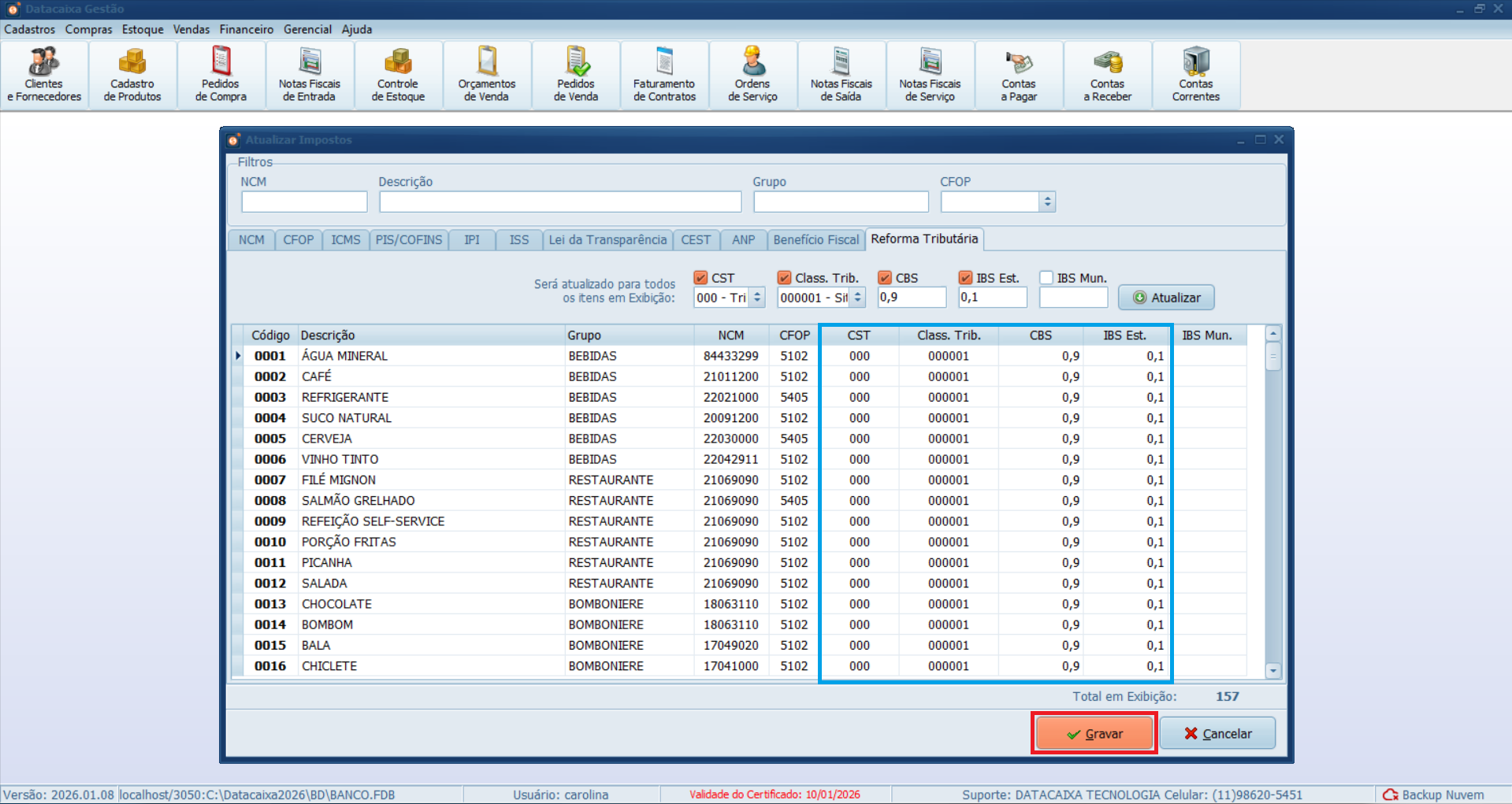Open the Financeiro menu
The height and width of the screenshot is (804, 1512).
246,29
